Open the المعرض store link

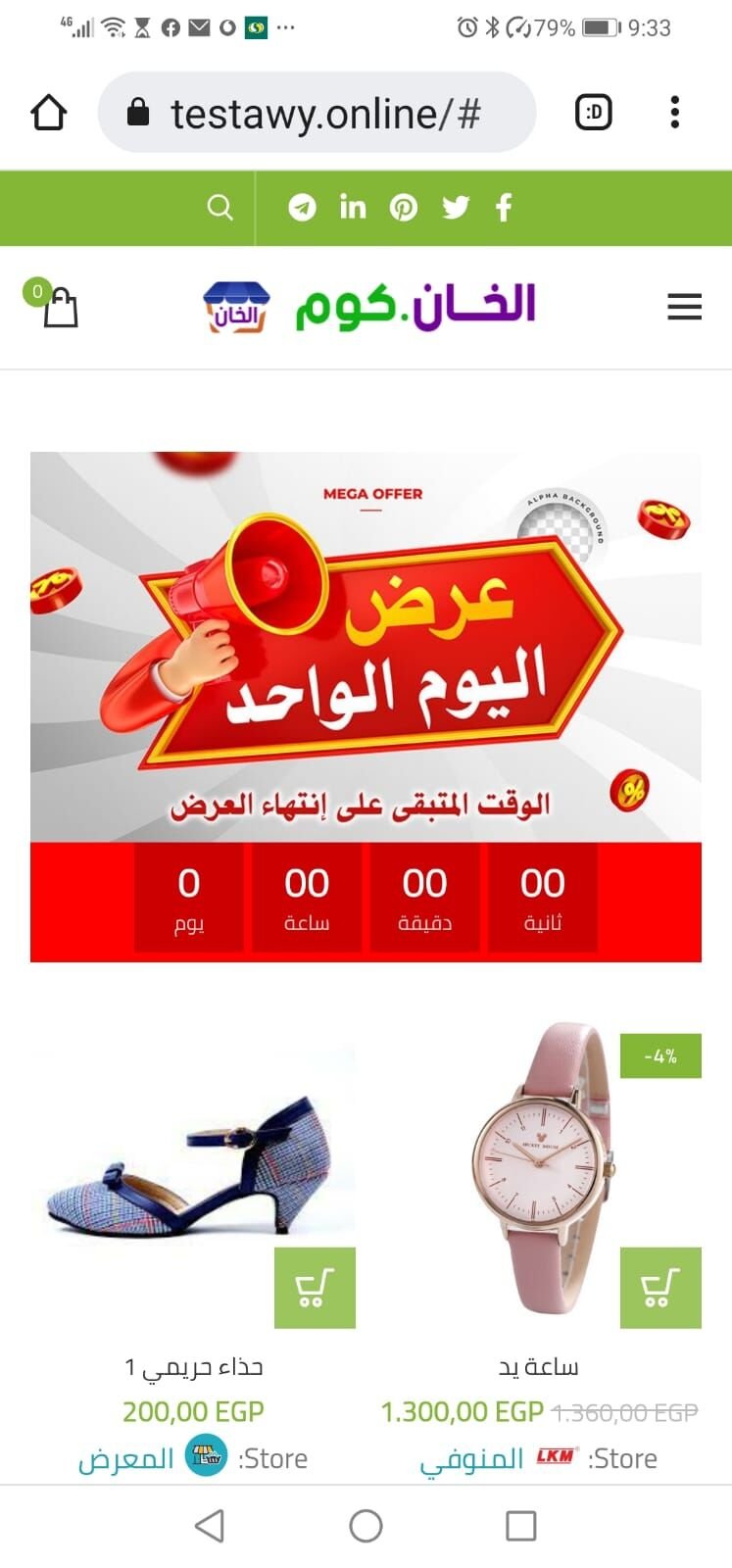tap(126, 1458)
